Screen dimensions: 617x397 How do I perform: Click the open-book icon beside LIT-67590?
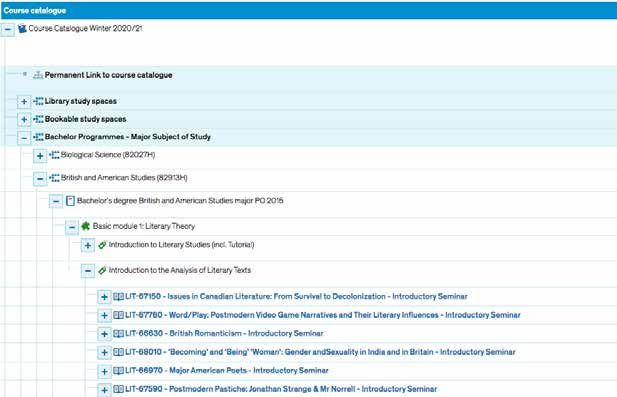(118, 389)
